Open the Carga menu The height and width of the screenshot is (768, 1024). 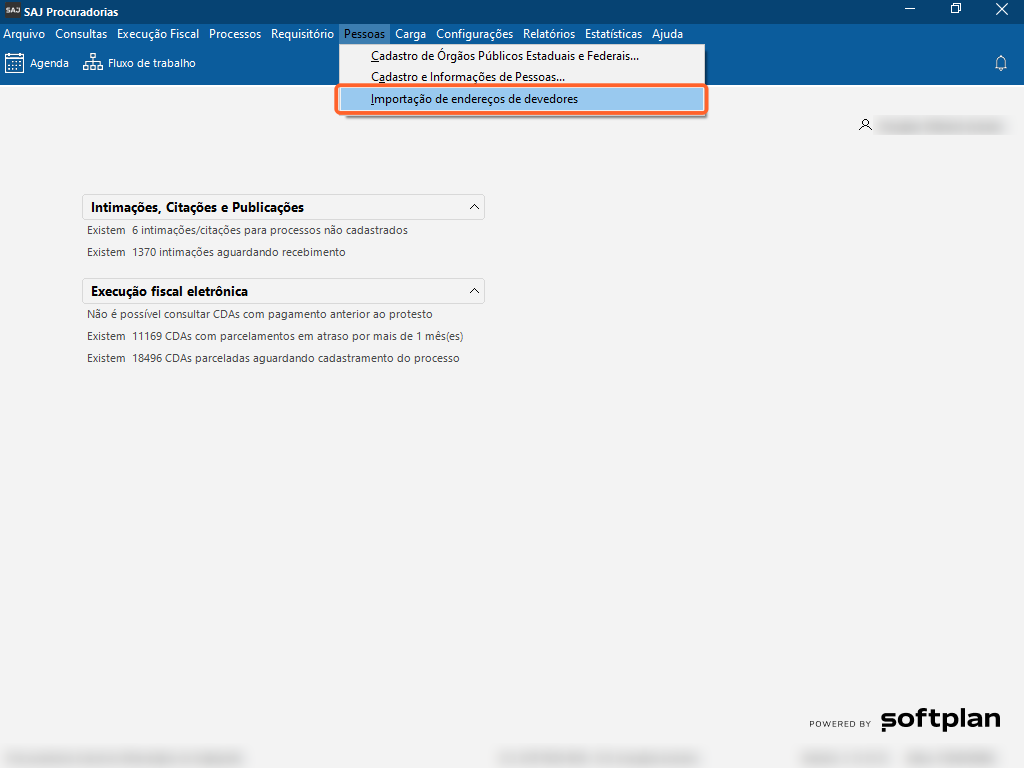[x=410, y=34]
